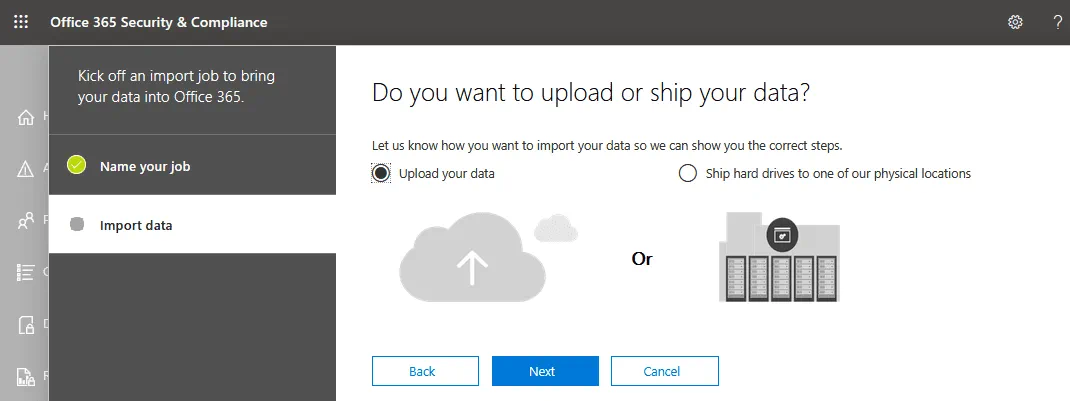Open the Data loss prevention lock icon
This screenshot has width=1070, height=401.
pos(27,324)
